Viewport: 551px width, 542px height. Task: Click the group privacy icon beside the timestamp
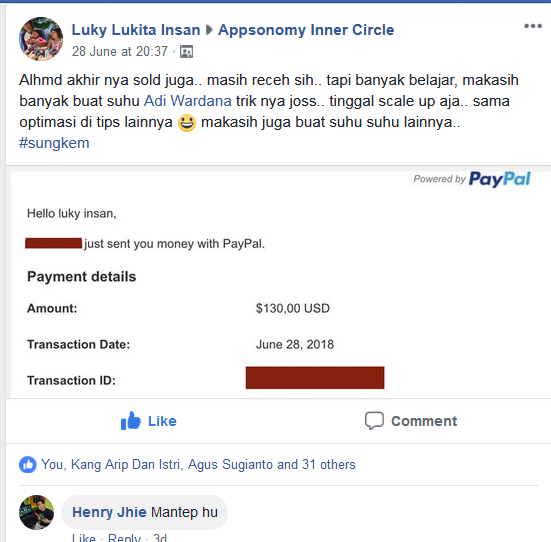click(186, 52)
